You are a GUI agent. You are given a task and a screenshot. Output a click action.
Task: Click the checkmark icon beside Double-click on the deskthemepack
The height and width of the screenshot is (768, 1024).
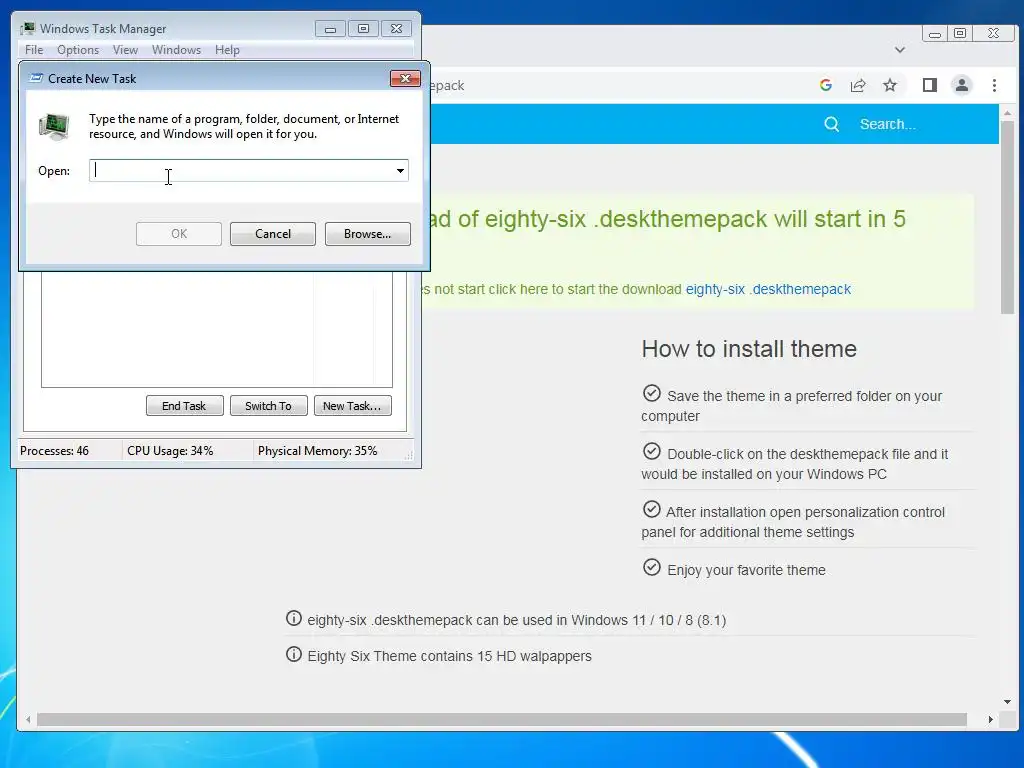[x=652, y=451]
